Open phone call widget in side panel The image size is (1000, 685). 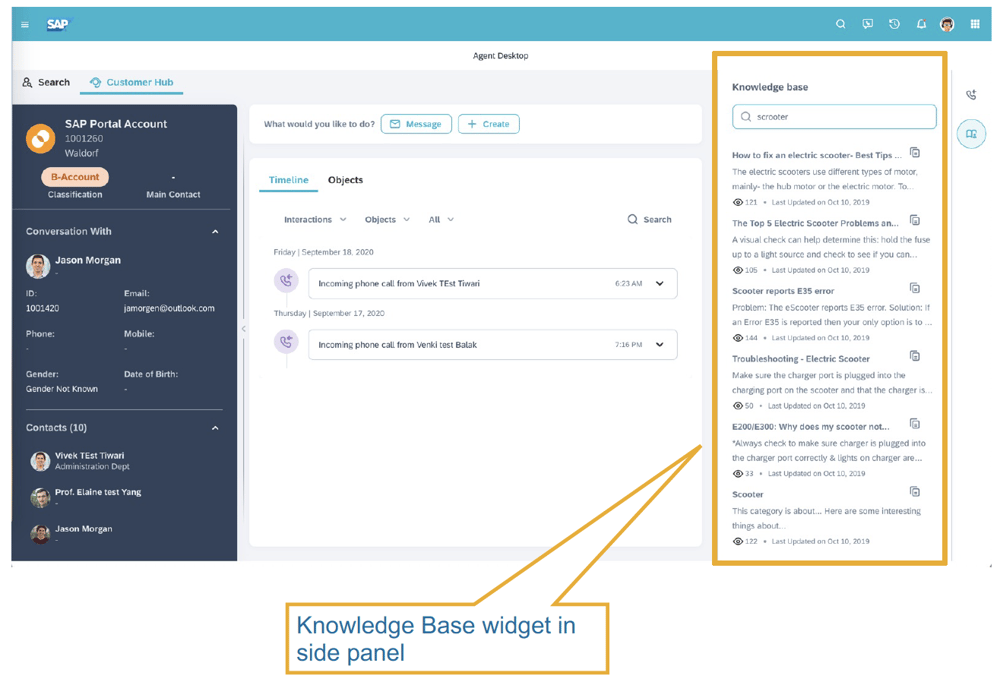[x=971, y=95]
